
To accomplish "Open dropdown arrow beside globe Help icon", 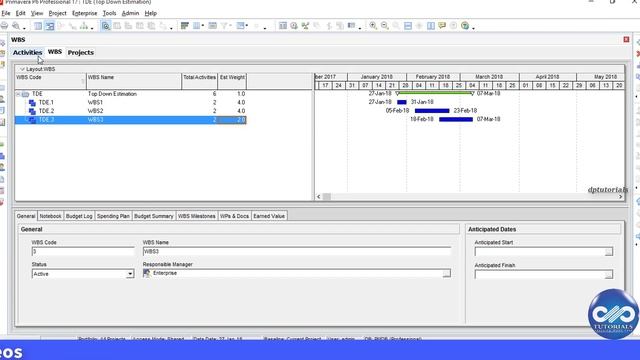I will (x=473, y=28).
